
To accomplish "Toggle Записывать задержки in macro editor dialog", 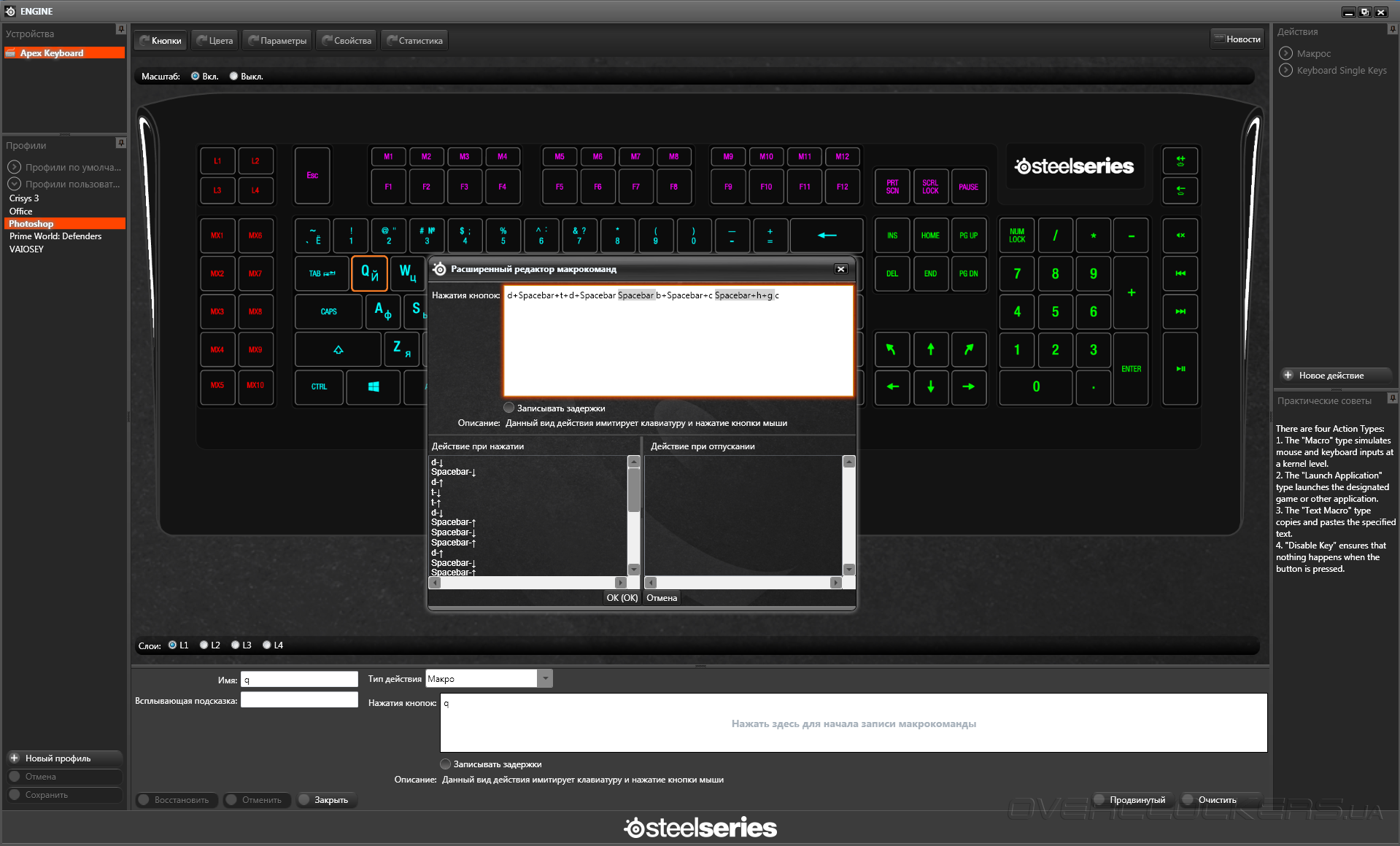I will [x=508, y=408].
